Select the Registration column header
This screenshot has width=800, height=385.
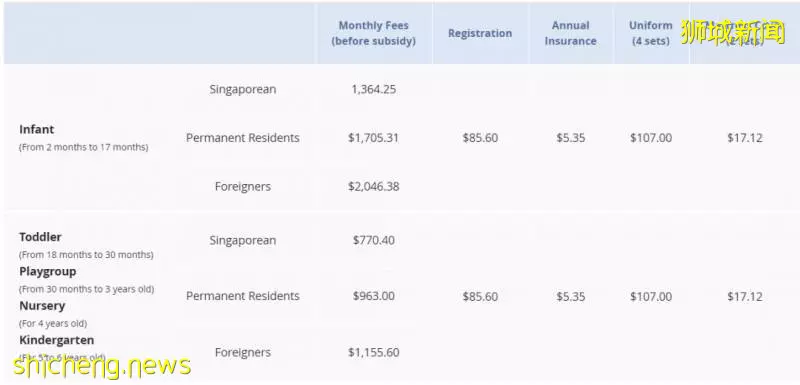click(480, 33)
